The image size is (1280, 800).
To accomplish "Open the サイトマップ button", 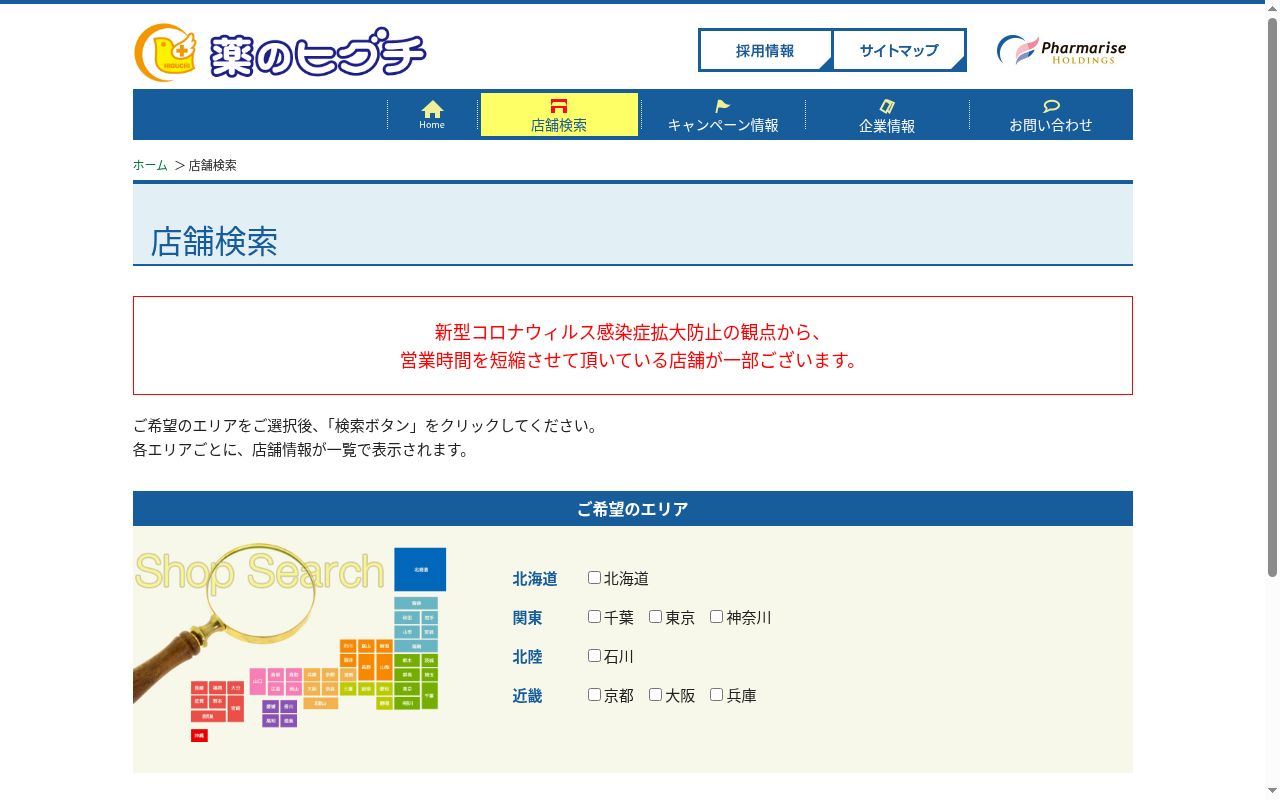I will point(899,50).
